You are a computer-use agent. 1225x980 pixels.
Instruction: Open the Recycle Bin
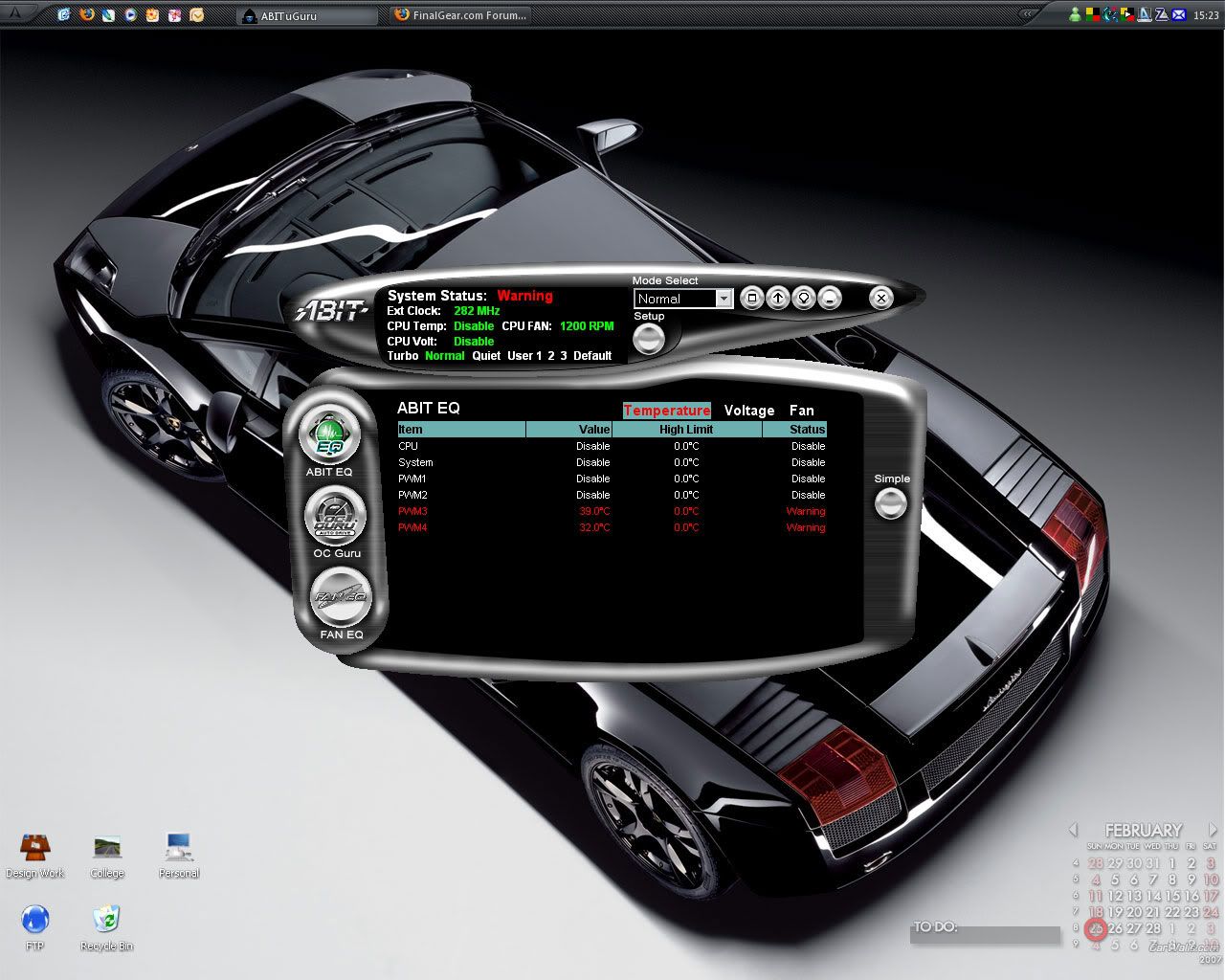[106, 926]
